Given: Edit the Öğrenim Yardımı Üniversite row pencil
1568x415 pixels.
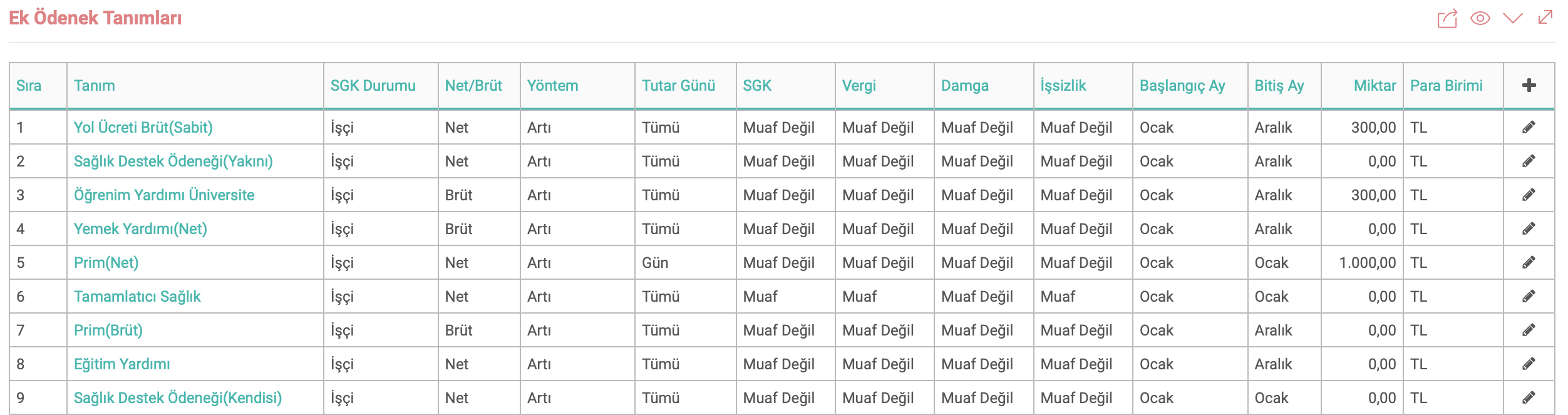Looking at the screenshot, I should point(1529,195).
